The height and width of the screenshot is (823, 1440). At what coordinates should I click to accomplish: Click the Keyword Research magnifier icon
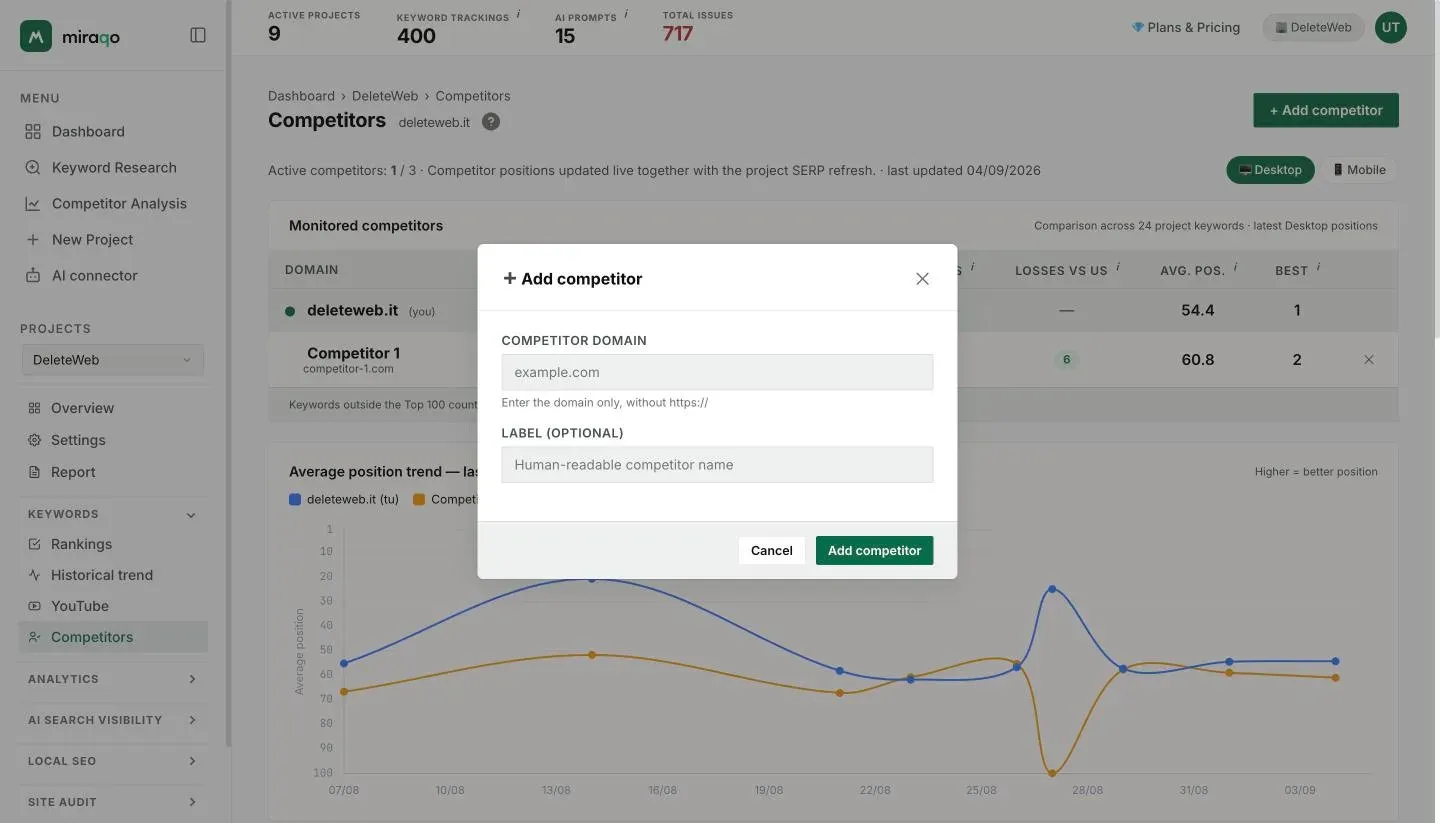[x=33, y=168]
